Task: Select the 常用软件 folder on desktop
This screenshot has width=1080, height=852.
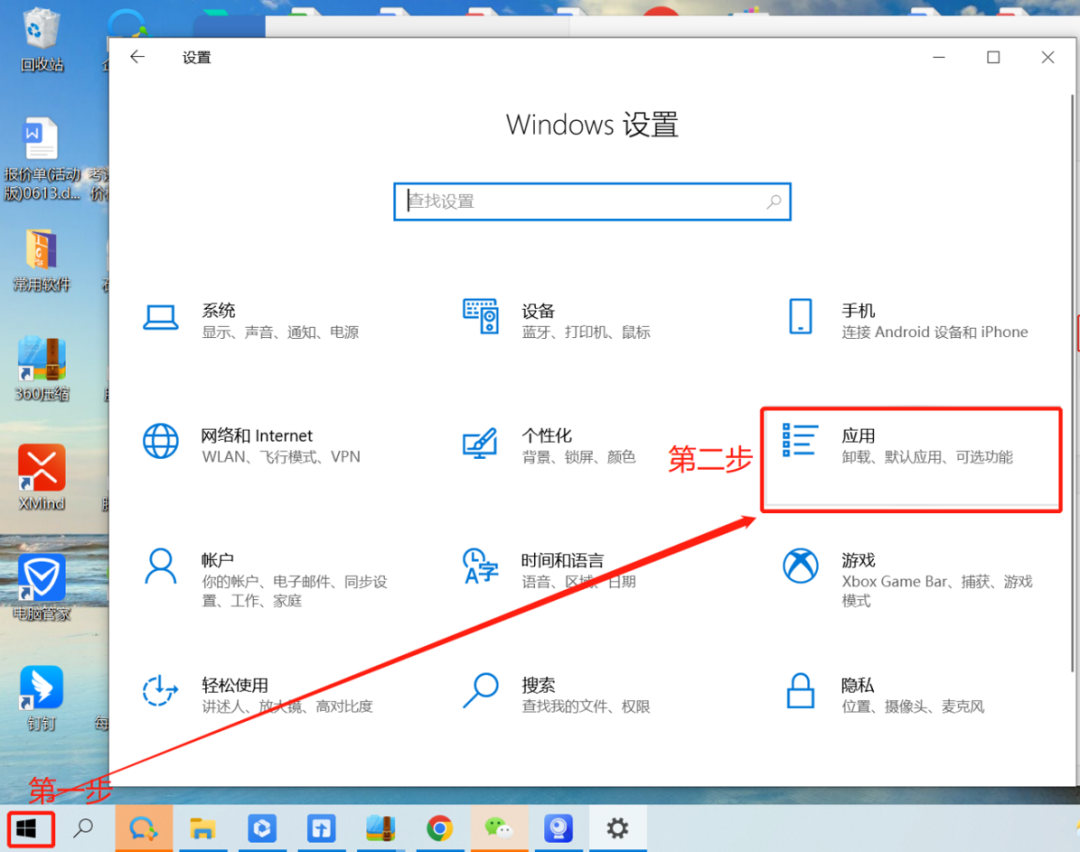Action: [41, 260]
